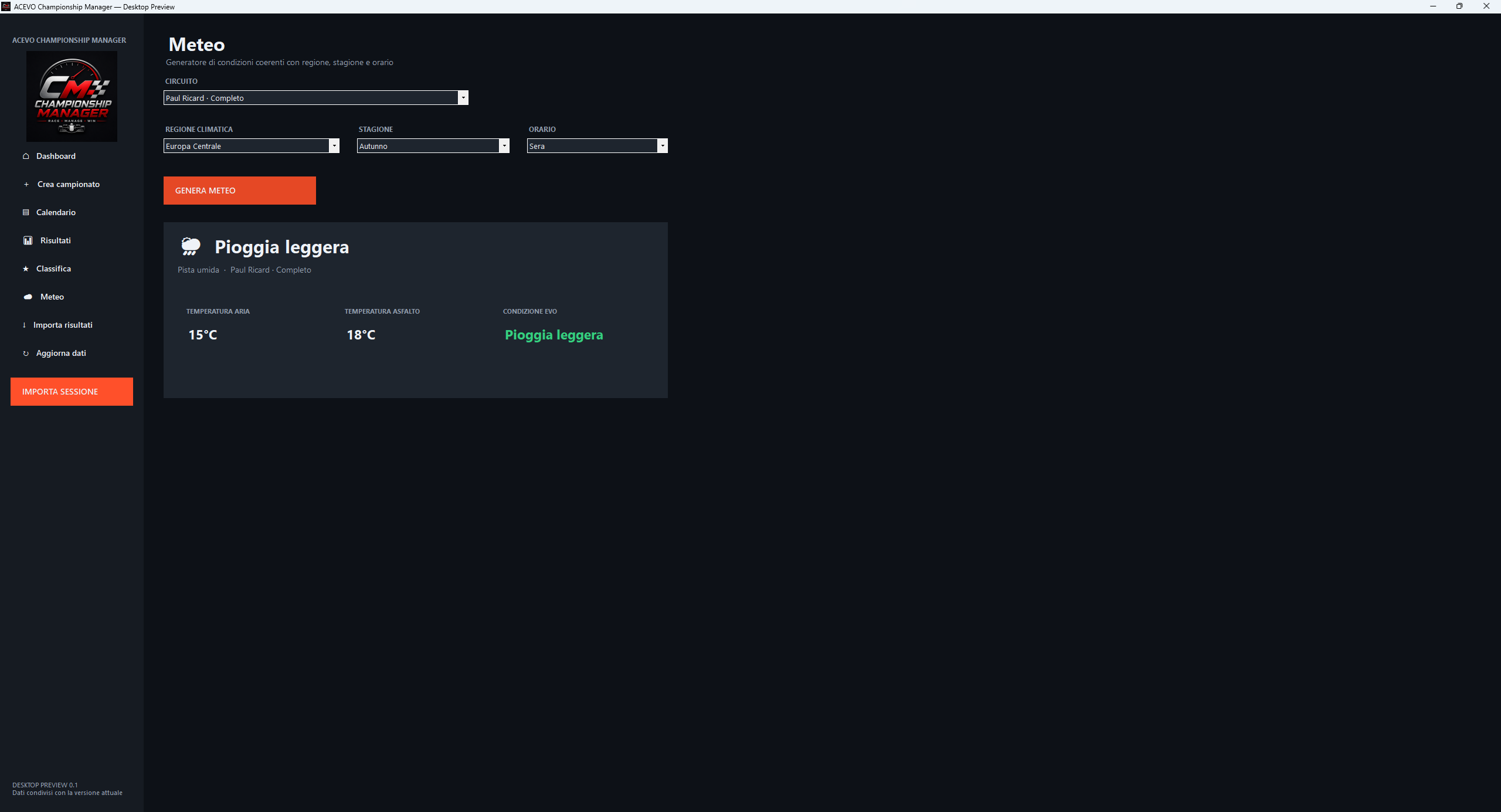Select Importa risultati in sidebar
Viewport: 1501px width, 812px height.
pos(63,325)
